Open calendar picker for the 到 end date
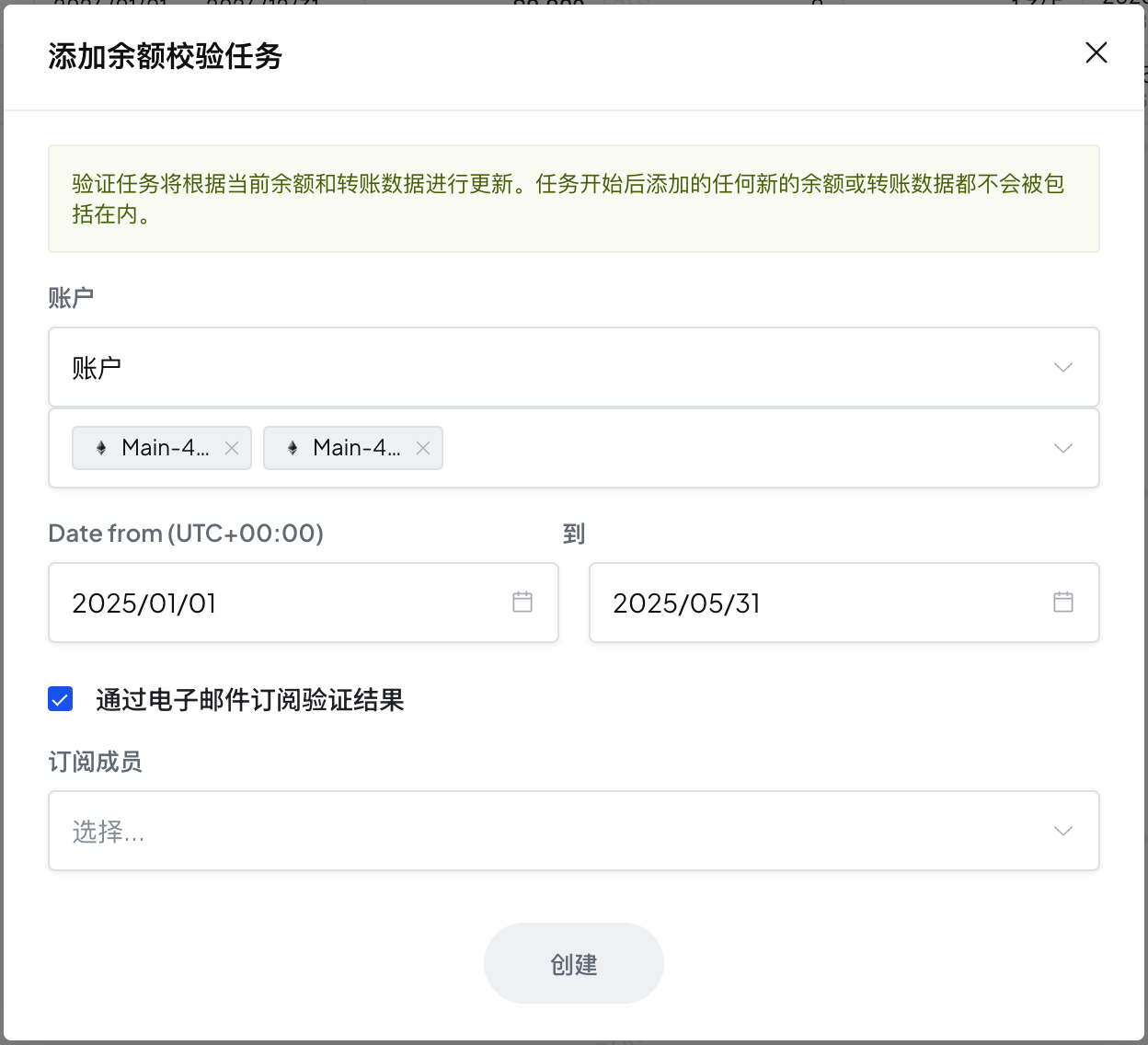Screen dimensions: 1148x1045 (1063, 603)
